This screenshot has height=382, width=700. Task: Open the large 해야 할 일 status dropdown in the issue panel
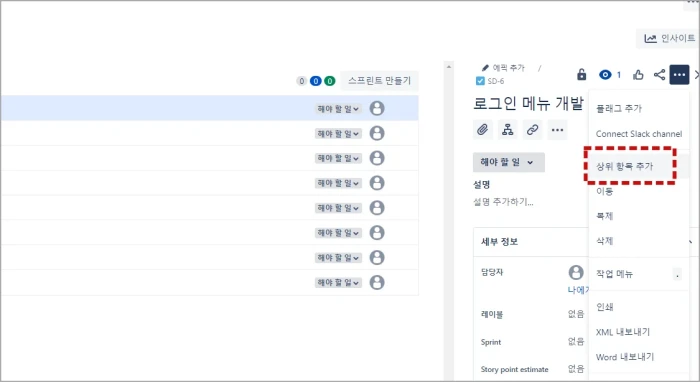tap(508, 162)
